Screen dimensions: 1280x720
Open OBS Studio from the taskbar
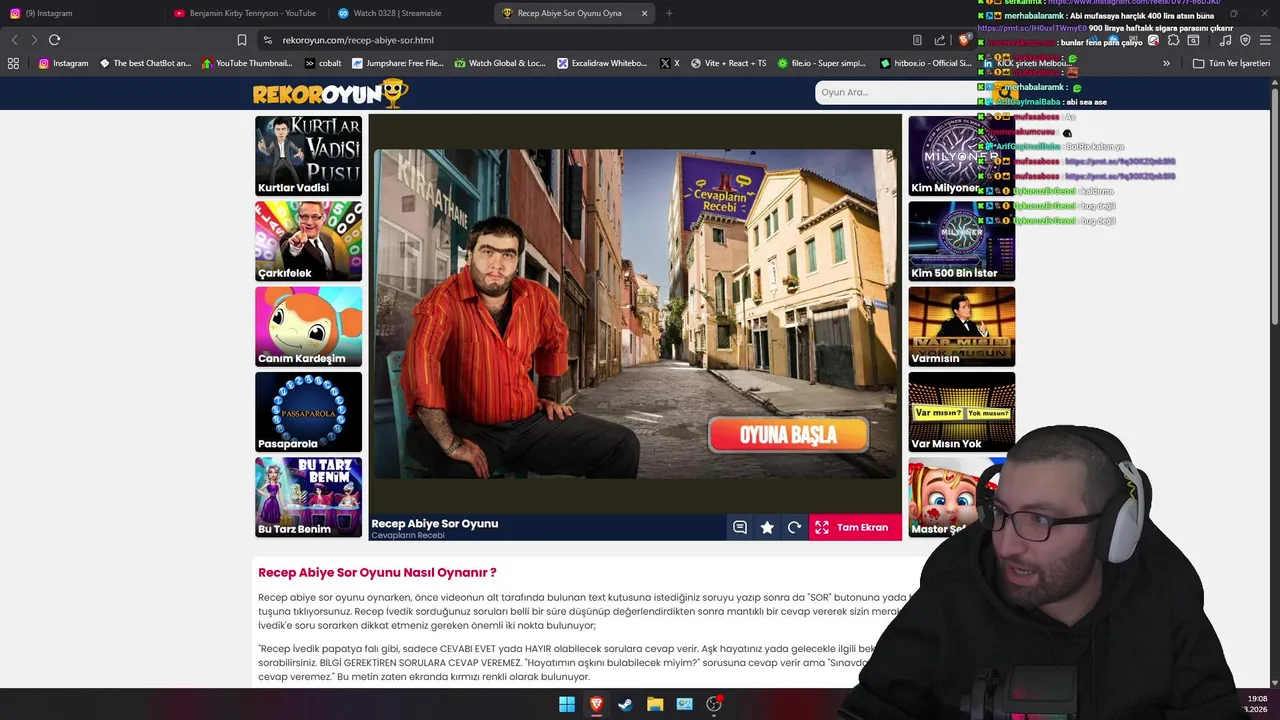(x=714, y=704)
